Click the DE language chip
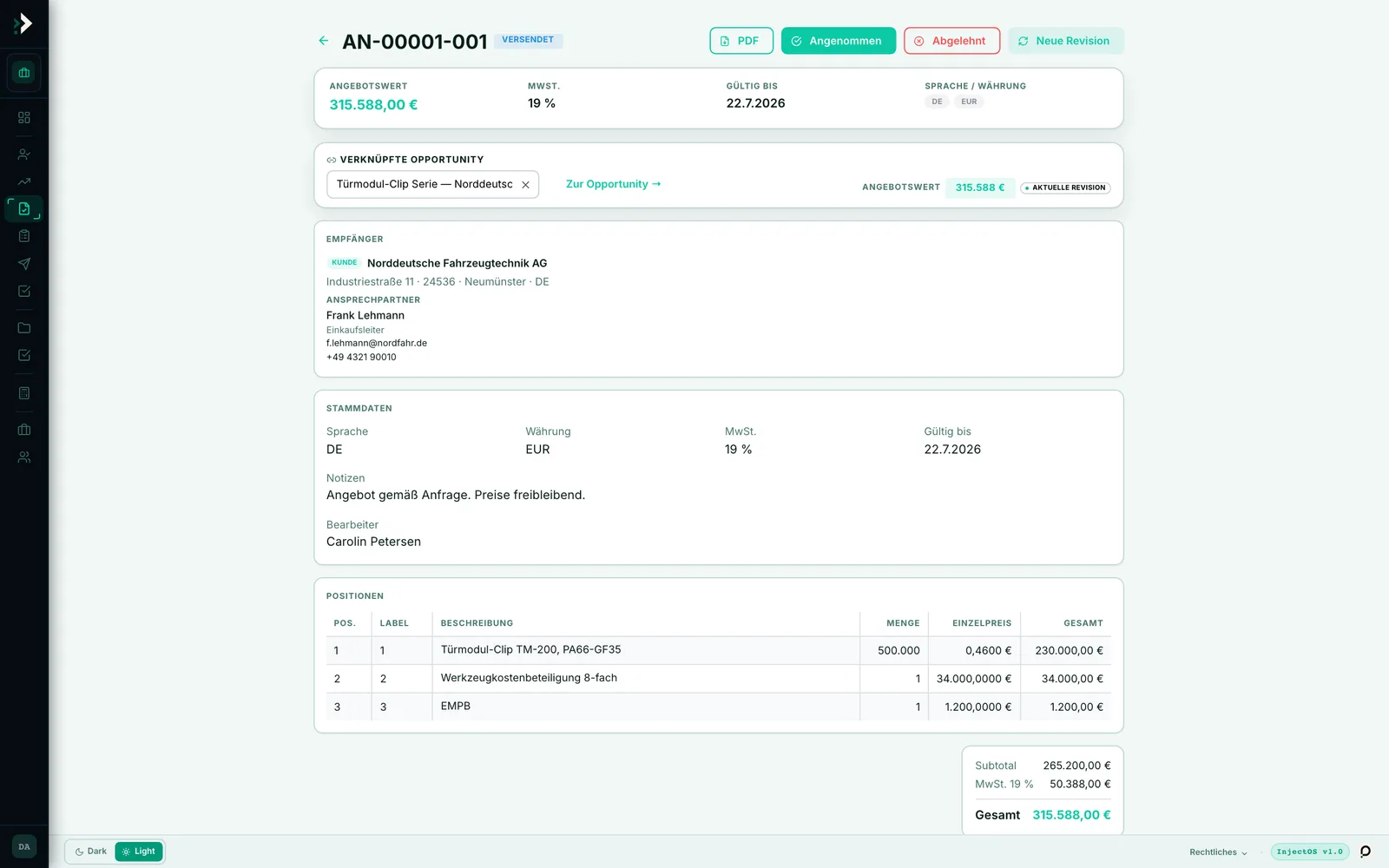Viewport: 1389px width, 868px height. click(937, 102)
